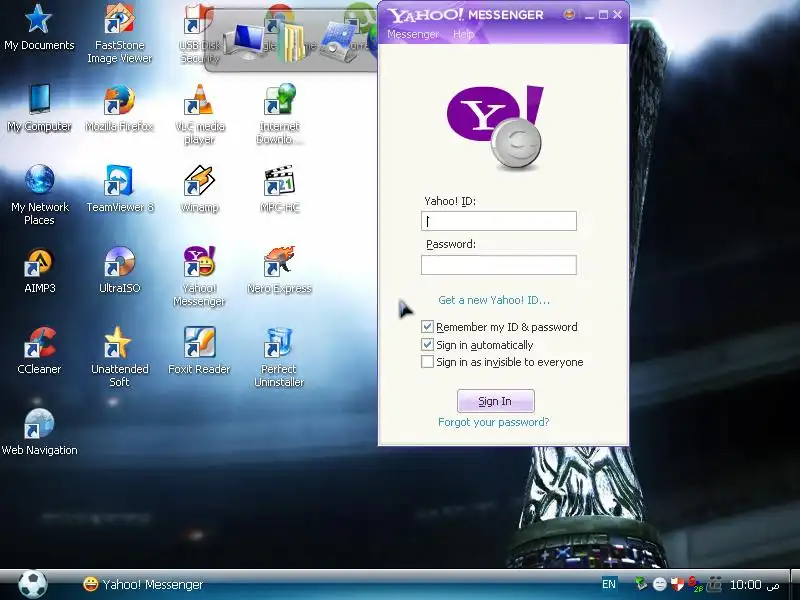Open the Messenger menu
Viewport: 800px width, 600px height.
[413, 34]
